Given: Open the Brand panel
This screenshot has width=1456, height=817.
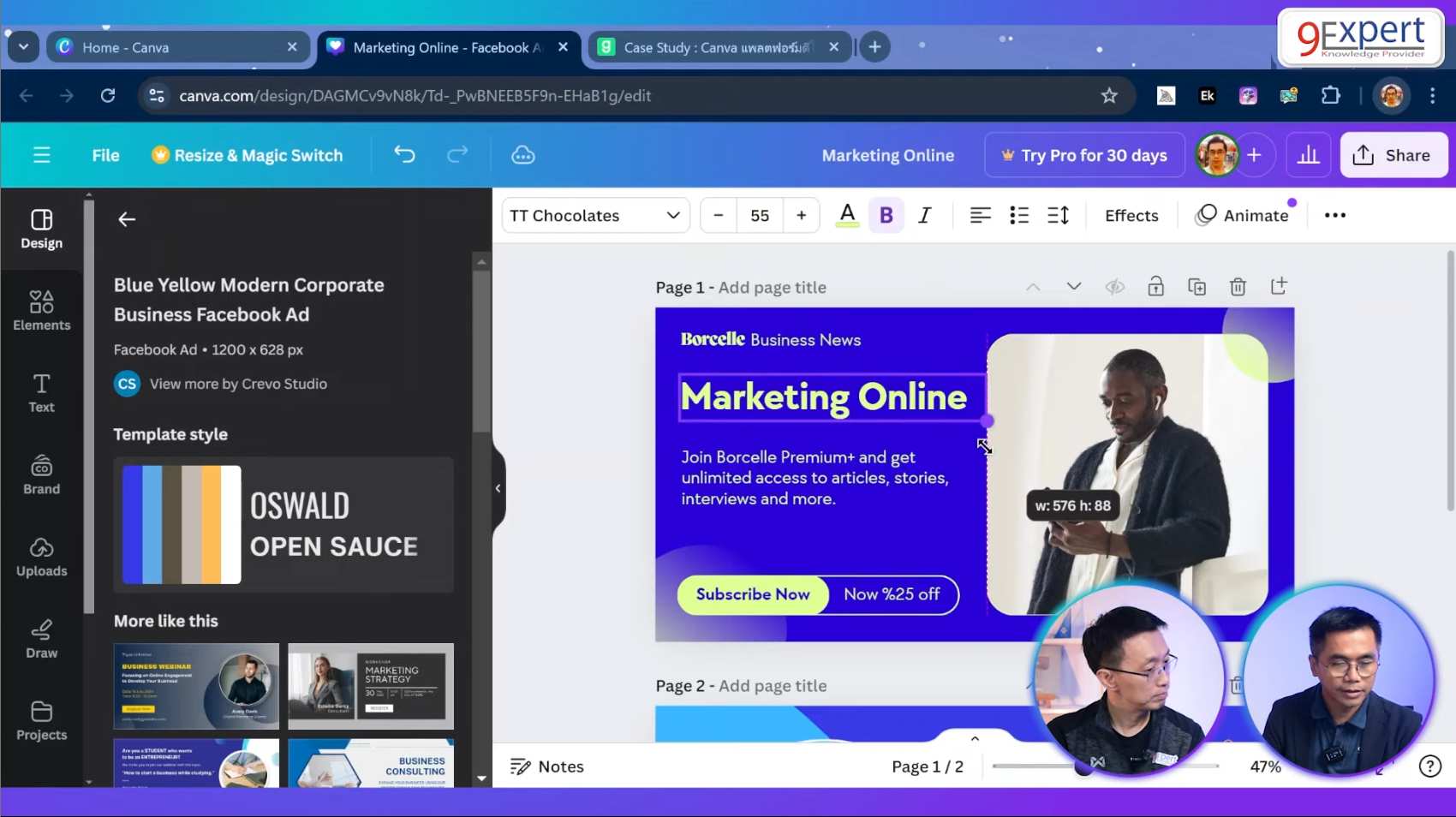Looking at the screenshot, I should 40,475.
